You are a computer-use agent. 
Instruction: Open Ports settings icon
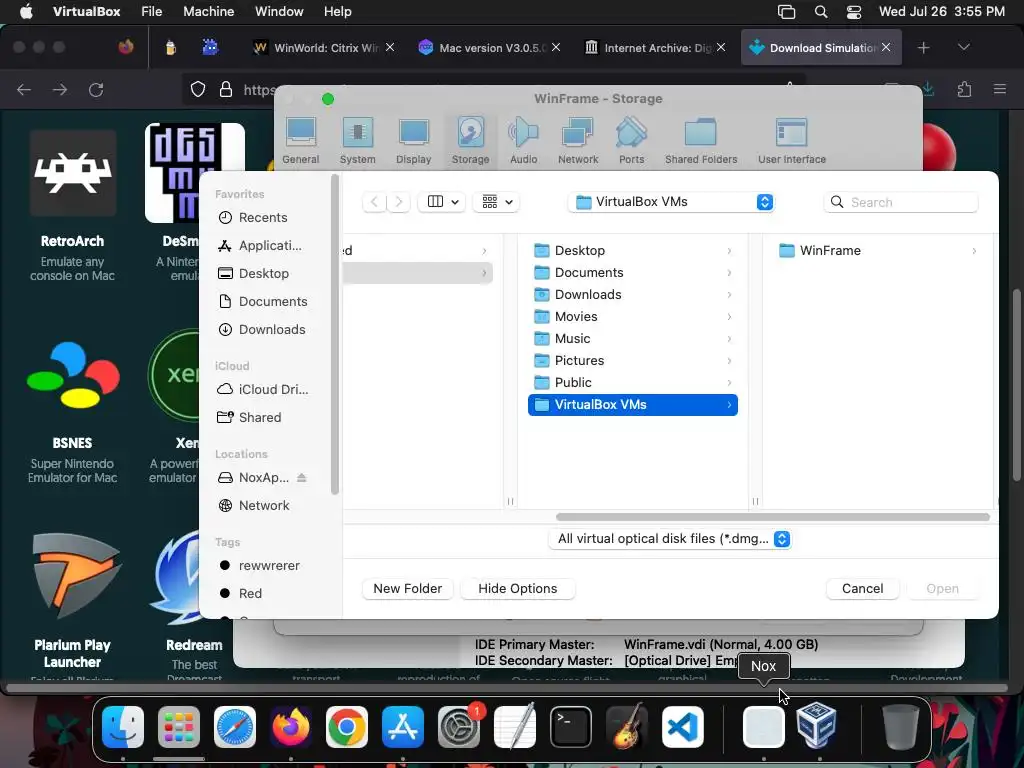[632, 140]
